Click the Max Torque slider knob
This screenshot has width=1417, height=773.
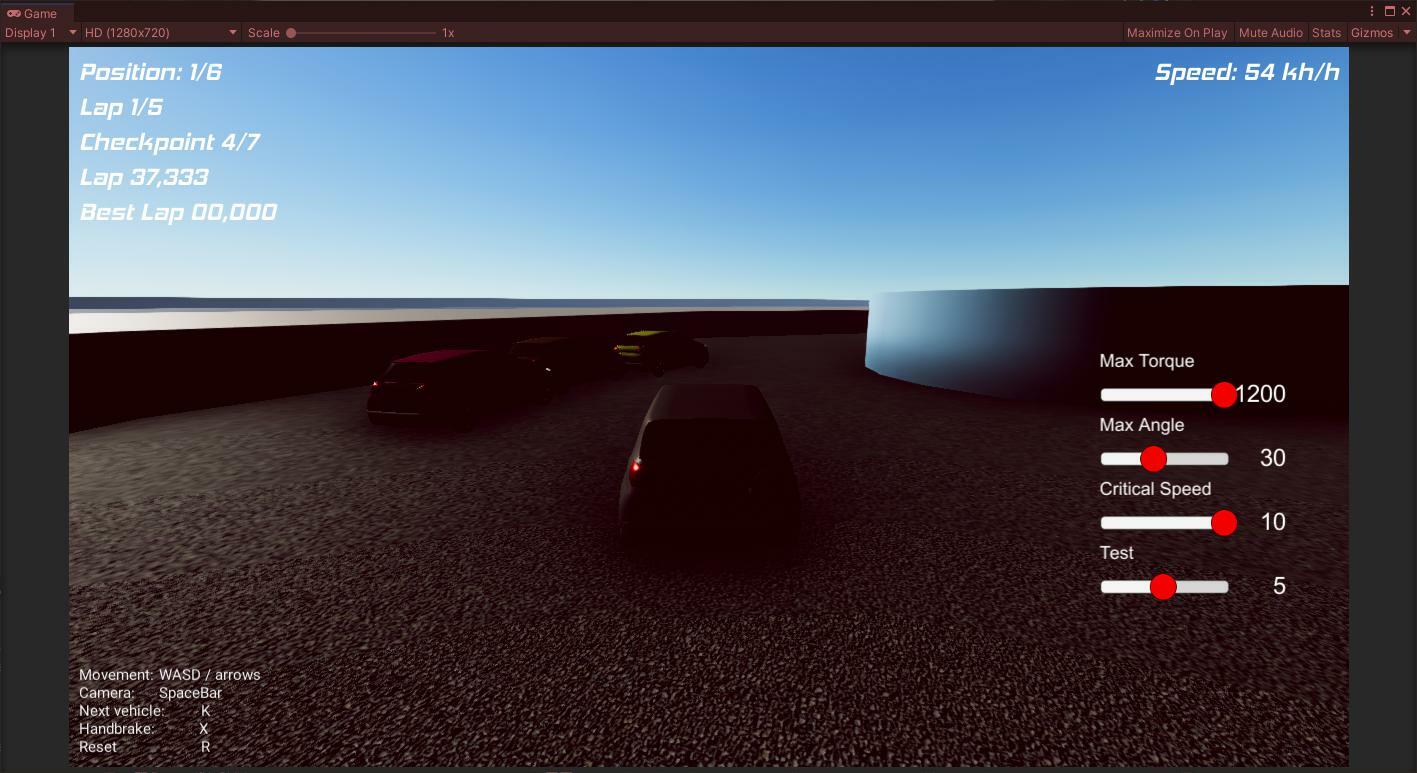pyautogui.click(x=1224, y=395)
